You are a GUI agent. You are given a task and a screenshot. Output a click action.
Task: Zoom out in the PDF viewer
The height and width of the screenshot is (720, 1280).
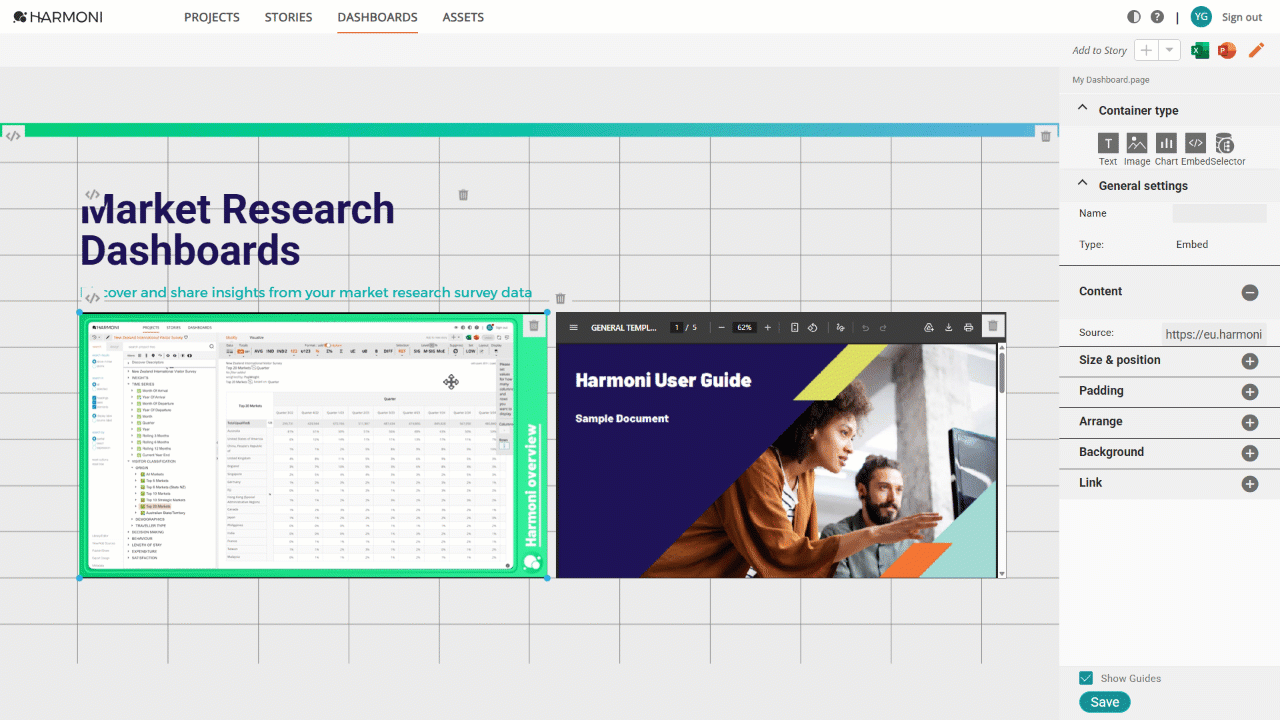[x=721, y=327]
